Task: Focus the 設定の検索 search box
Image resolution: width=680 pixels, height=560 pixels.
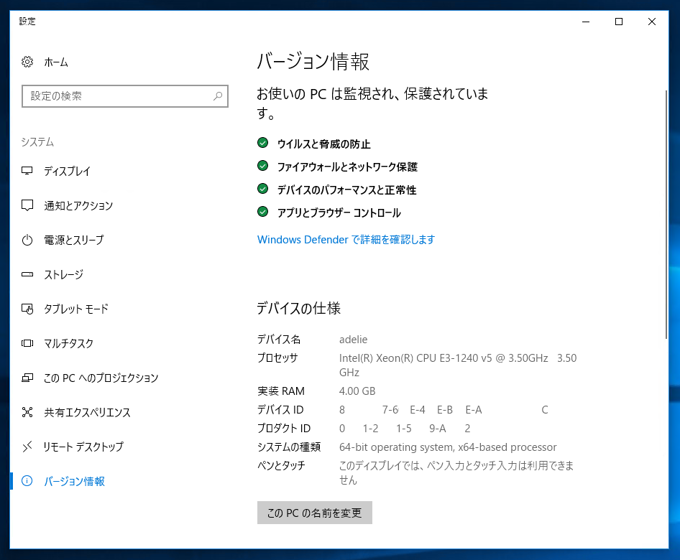Action: coord(125,96)
